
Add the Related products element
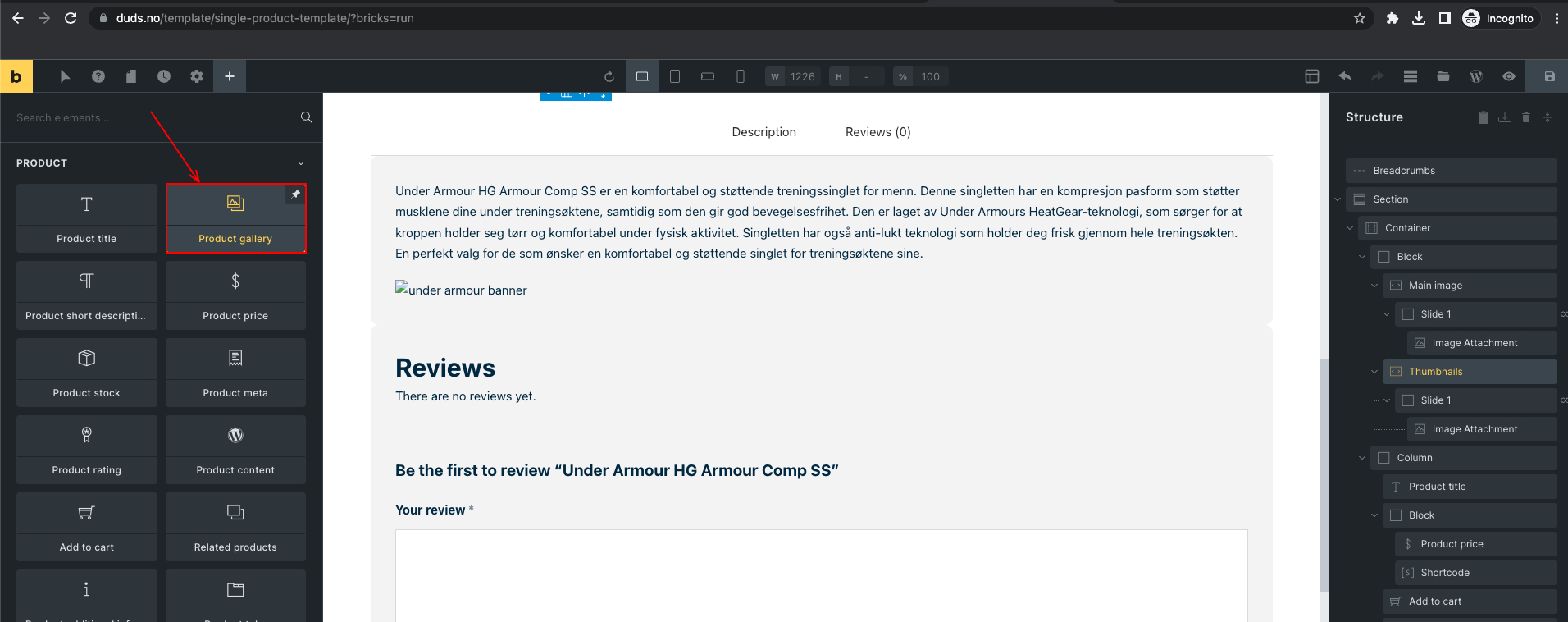point(236,527)
